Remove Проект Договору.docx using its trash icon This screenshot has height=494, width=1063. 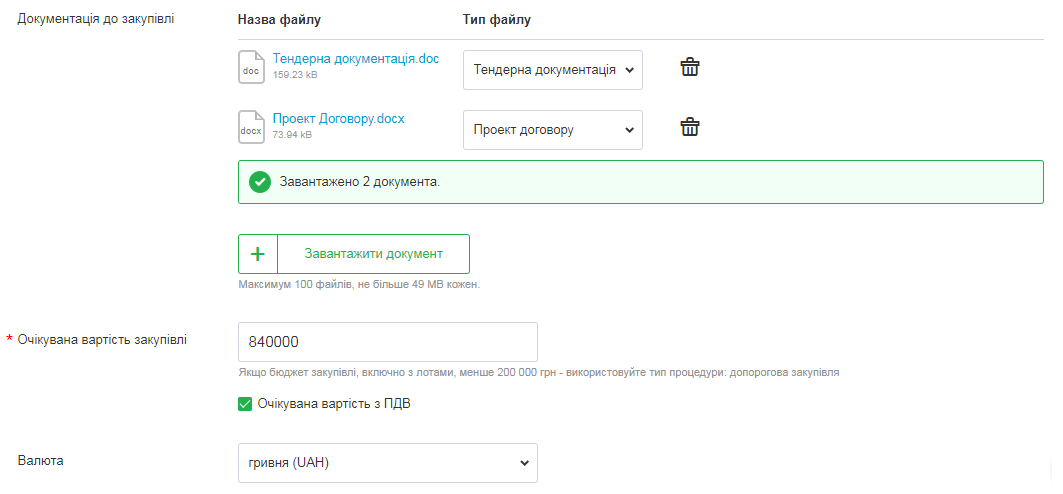pos(690,127)
